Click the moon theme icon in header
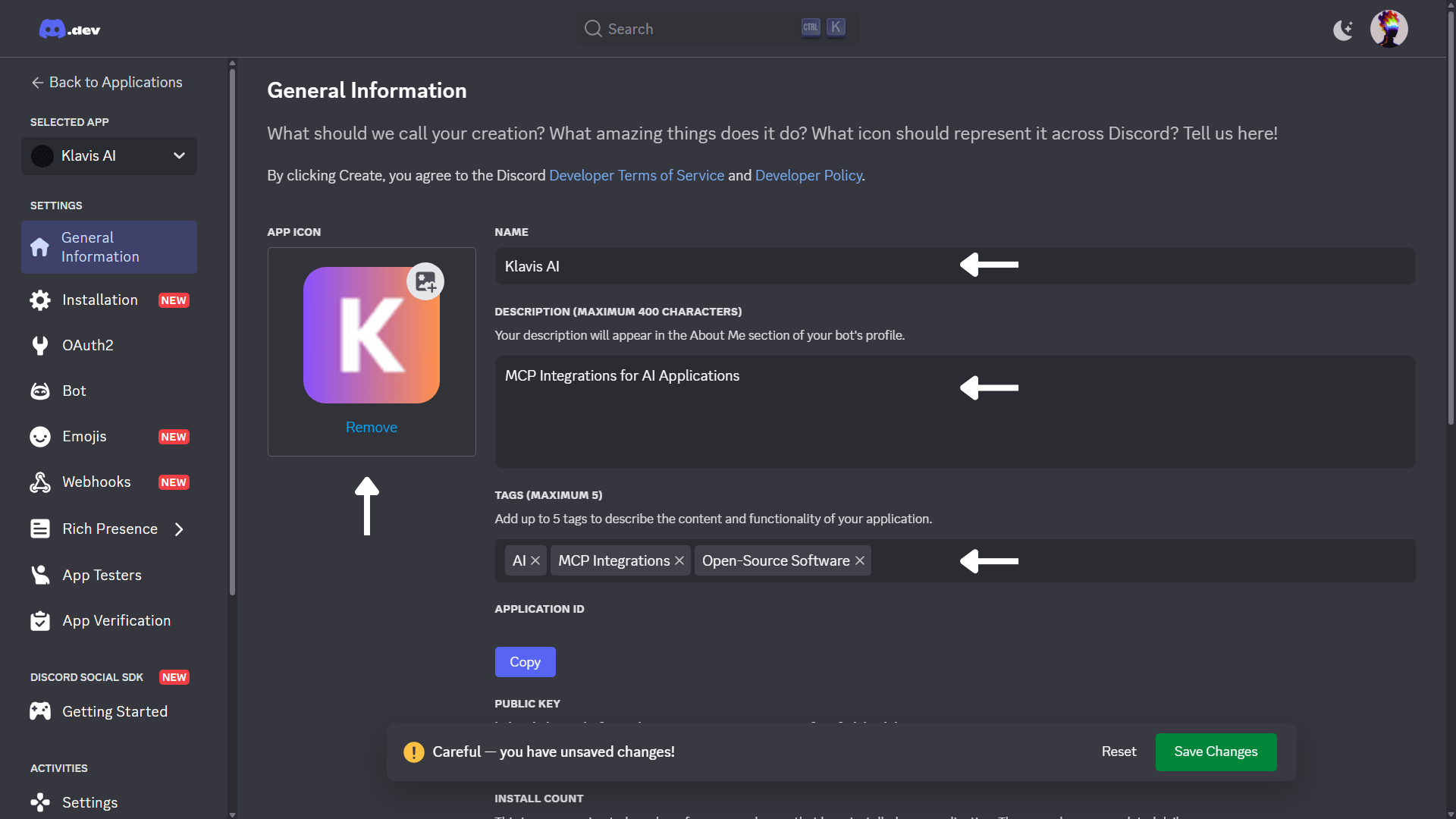Image resolution: width=1456 pixels, height=819 pixels. (1343, 30)
